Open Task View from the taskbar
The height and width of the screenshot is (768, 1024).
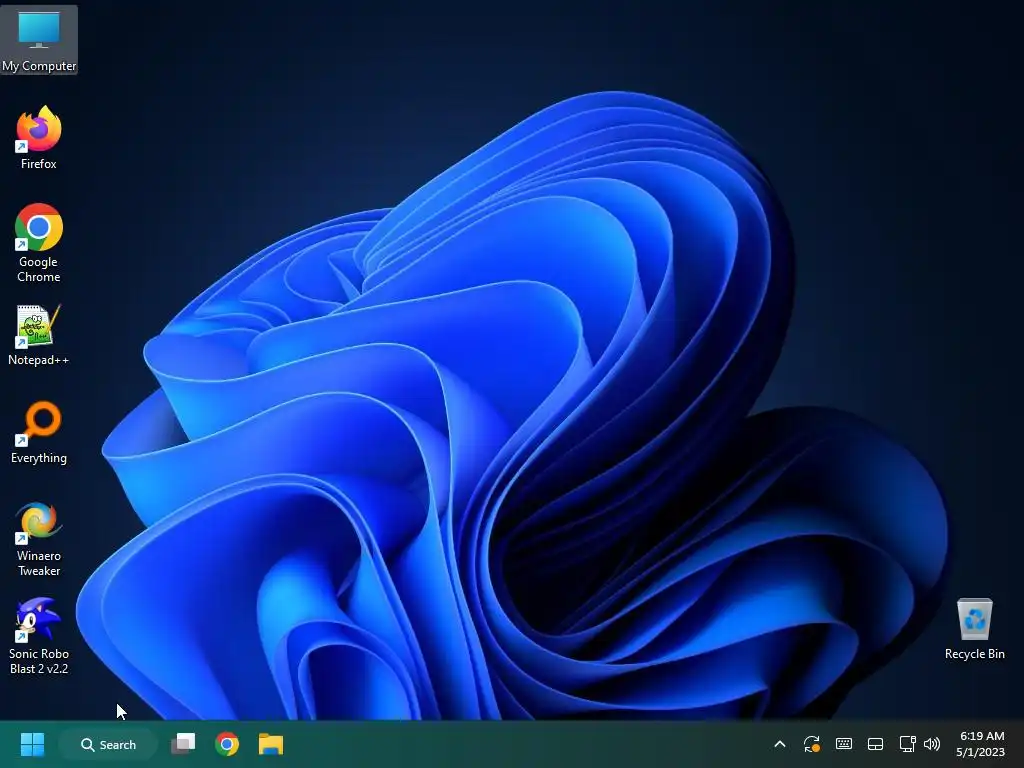[184, 744]
